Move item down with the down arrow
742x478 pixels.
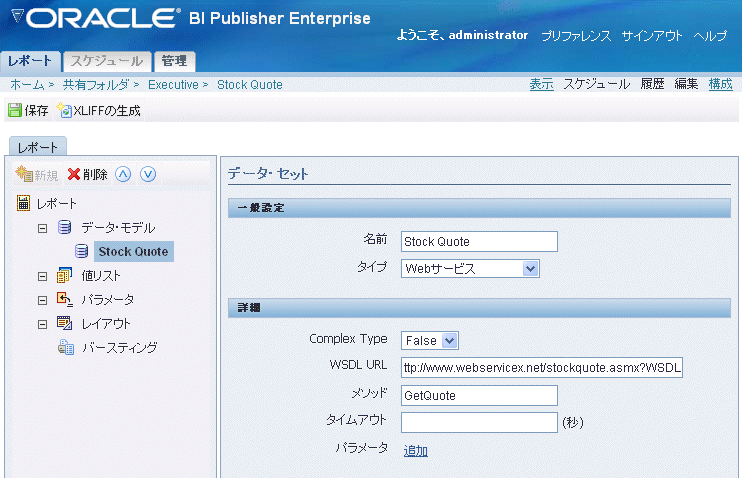point(148,174)
